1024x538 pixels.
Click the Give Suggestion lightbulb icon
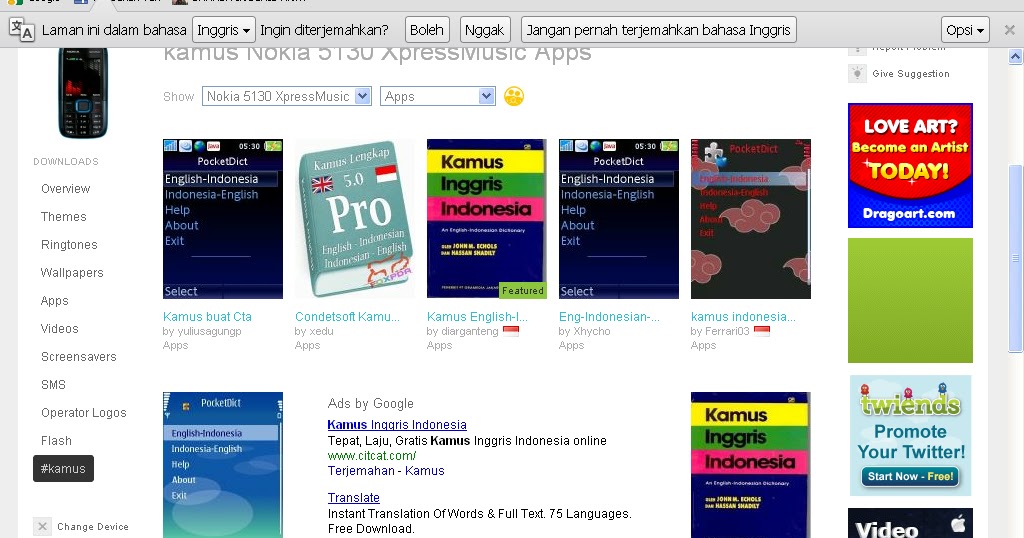pyautogui.click(x=857, y=73)
